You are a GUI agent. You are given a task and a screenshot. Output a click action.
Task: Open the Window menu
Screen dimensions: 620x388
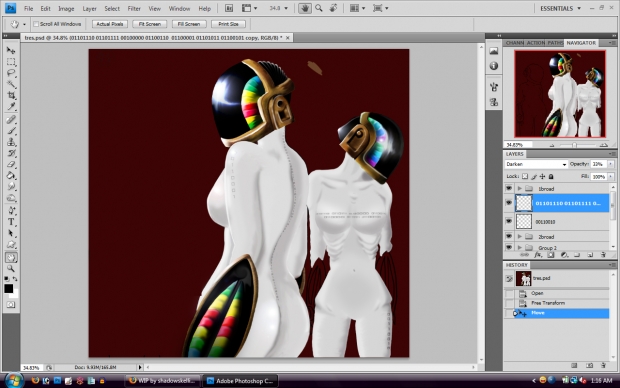179,8
